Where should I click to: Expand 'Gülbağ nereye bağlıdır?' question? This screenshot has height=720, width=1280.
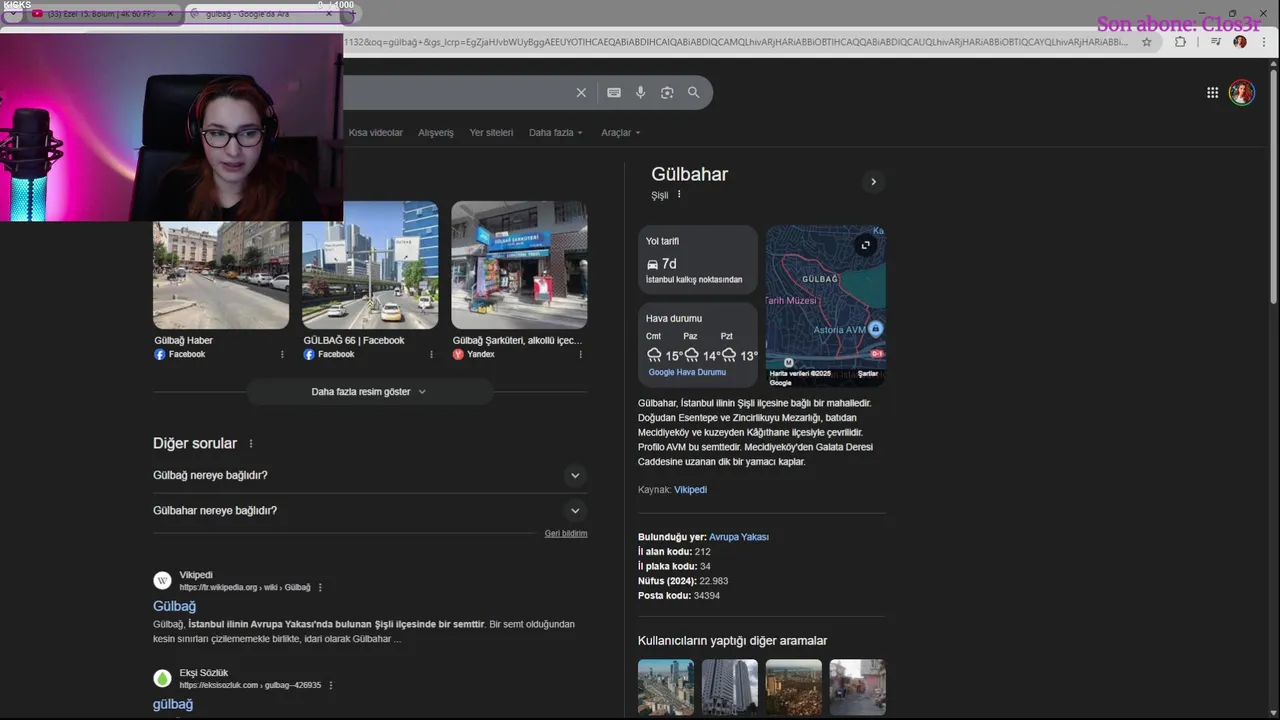click(370, 475)
